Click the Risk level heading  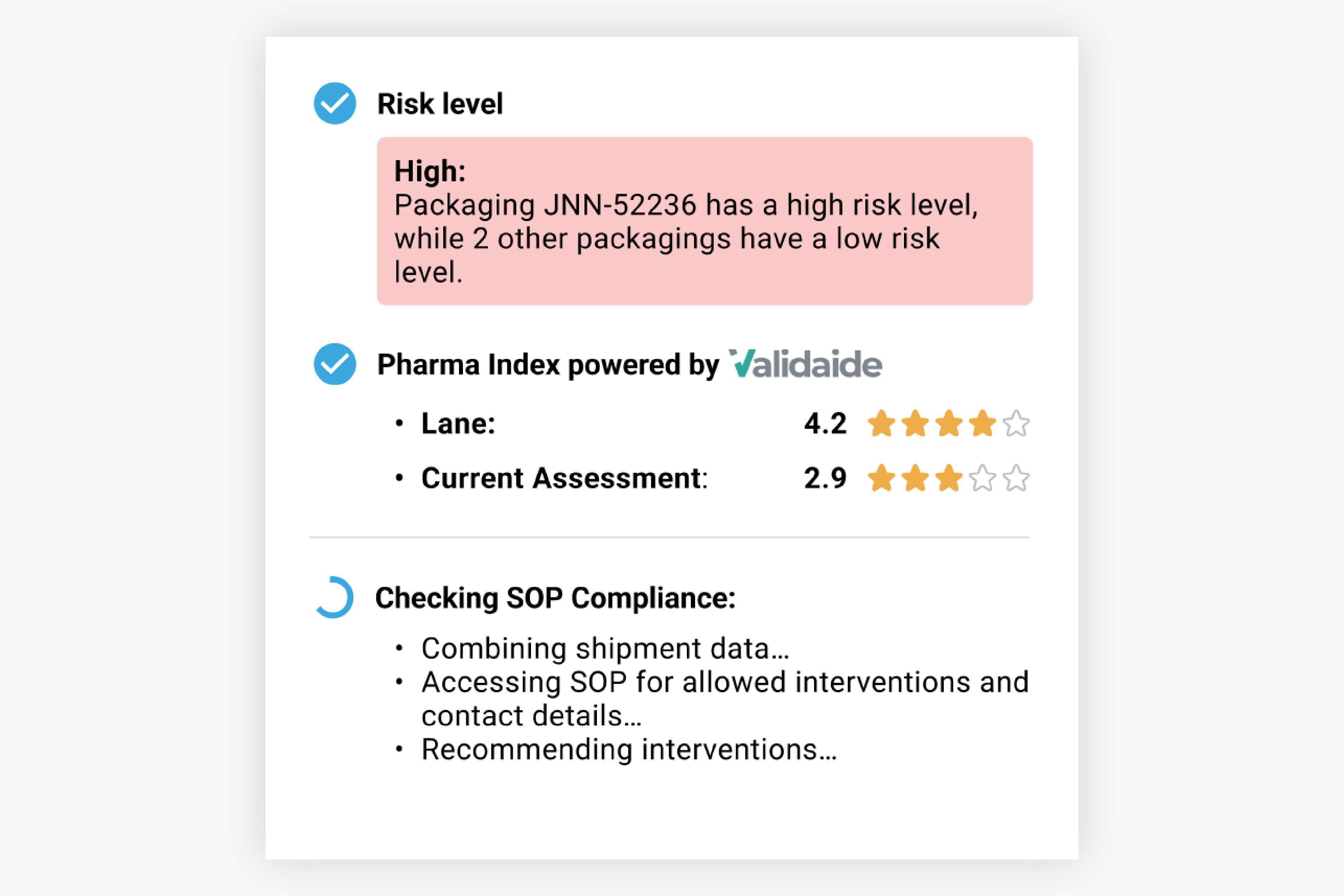tap(440, 104)
